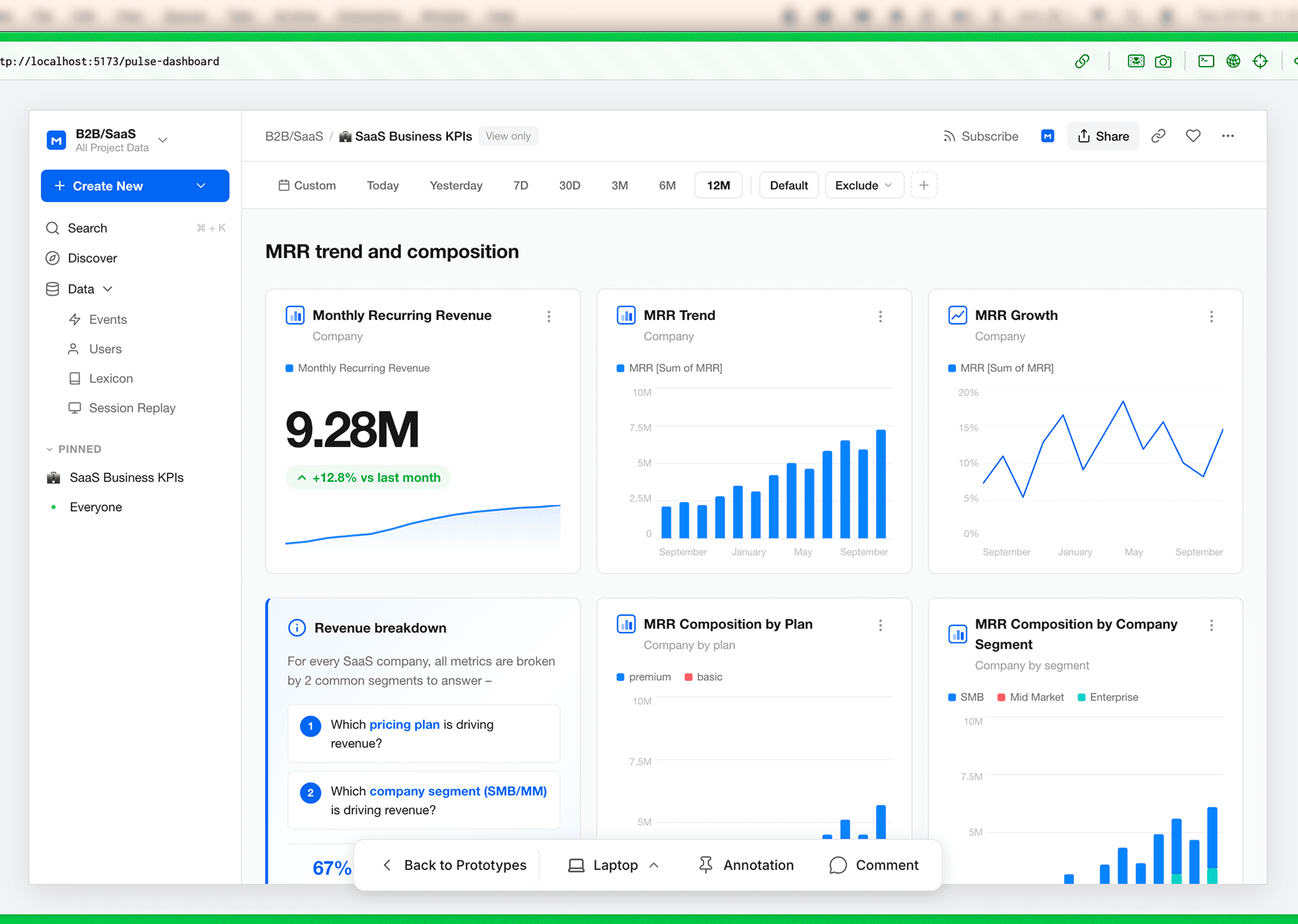1298x924 pixels.
Task: Click the plus add filter icon
Action: 924,186
